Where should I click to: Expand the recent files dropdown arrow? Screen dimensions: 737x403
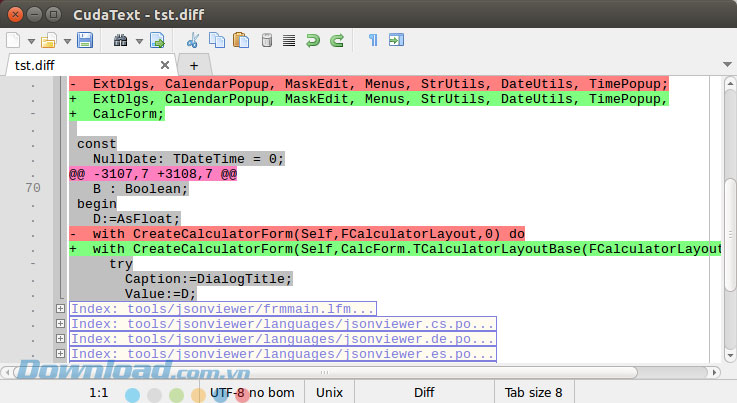point(67,41)
